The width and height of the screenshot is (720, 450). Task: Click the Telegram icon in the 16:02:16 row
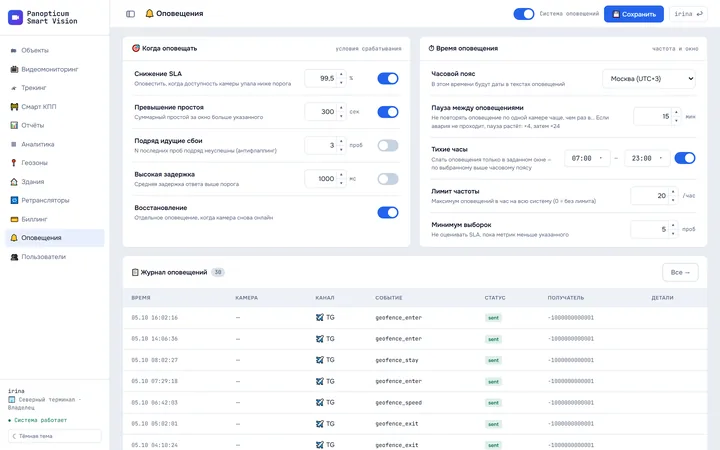tap(320, 317)
